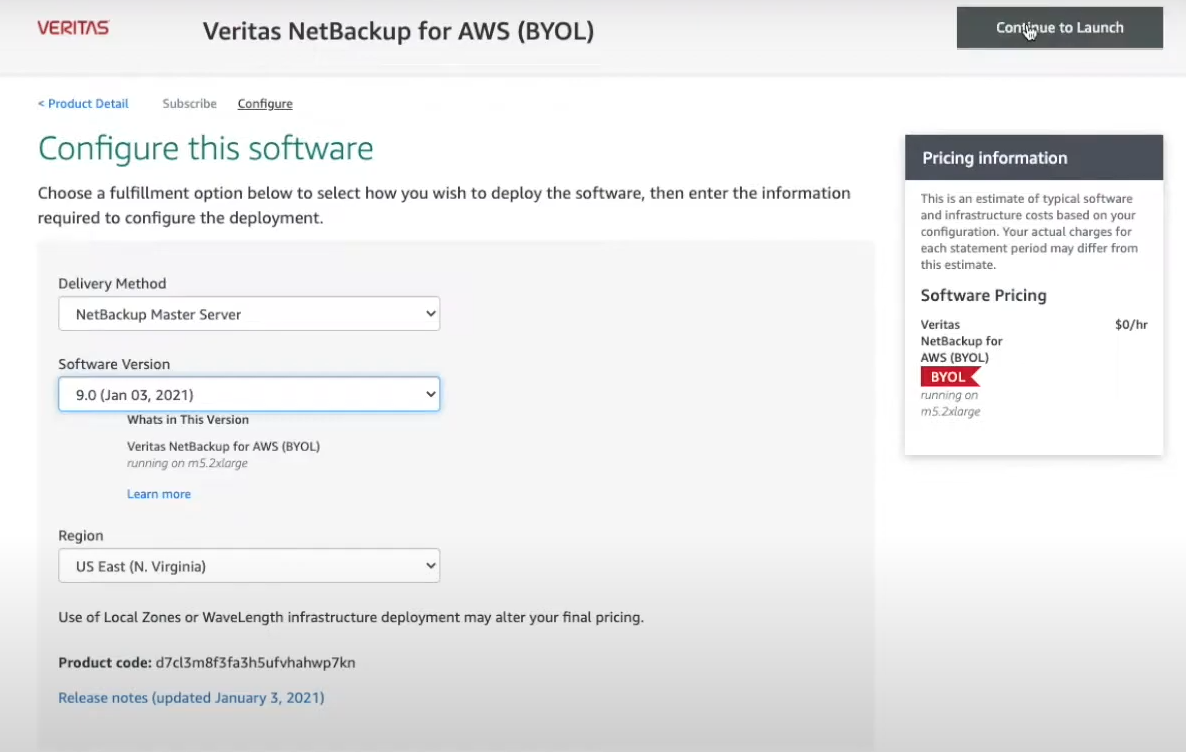Click the Continue to Launch button

tap(1059, 28)
